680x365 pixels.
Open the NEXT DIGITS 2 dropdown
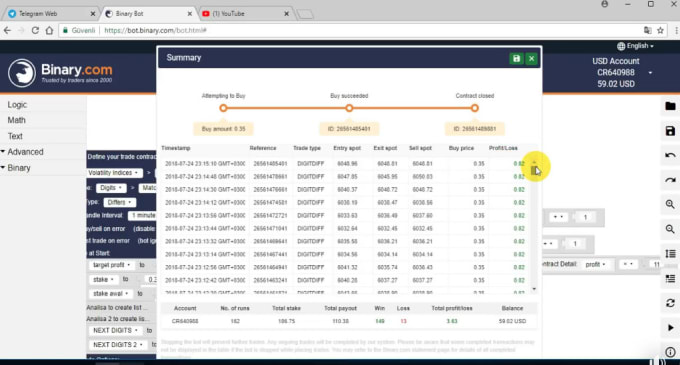coord(119,345)
